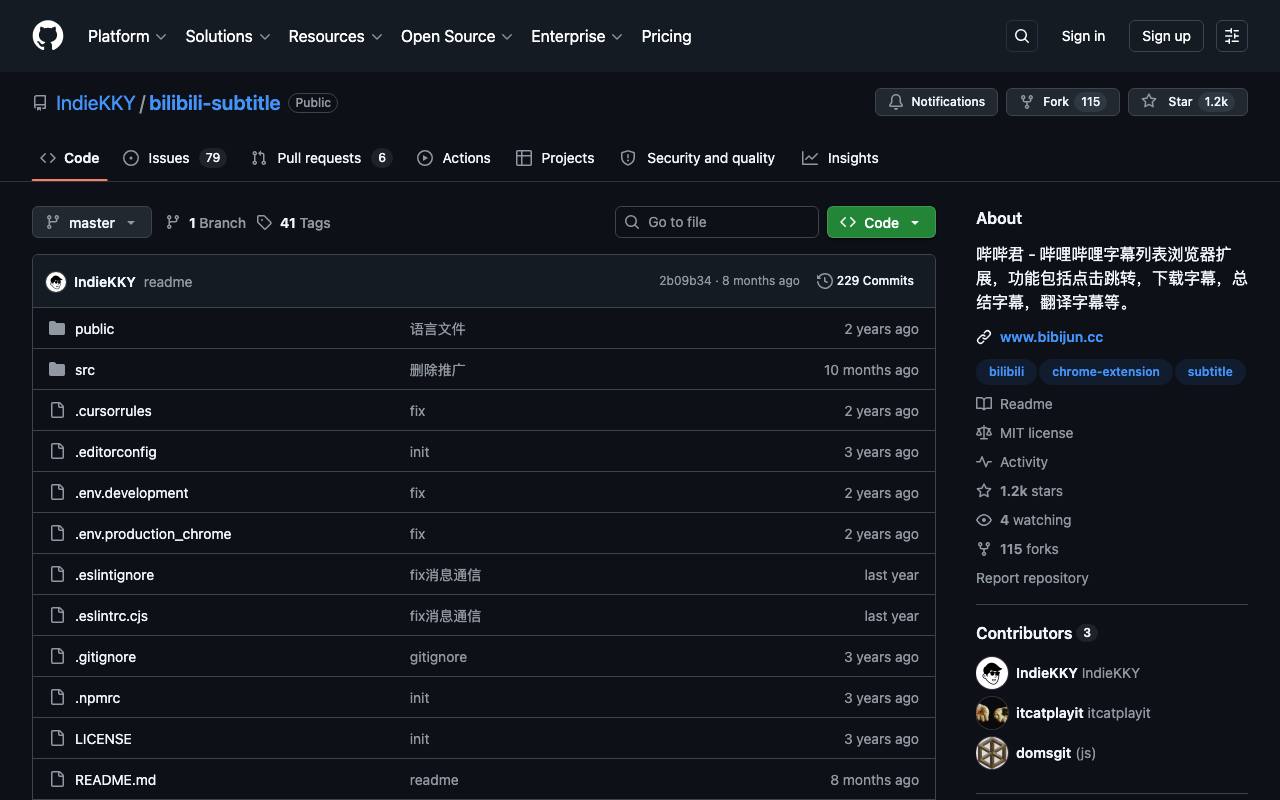The height and width of the screenshot is (800, 1280).
Task: Click the eye icon beside 4 watching
Action: (x=984, y=520)
